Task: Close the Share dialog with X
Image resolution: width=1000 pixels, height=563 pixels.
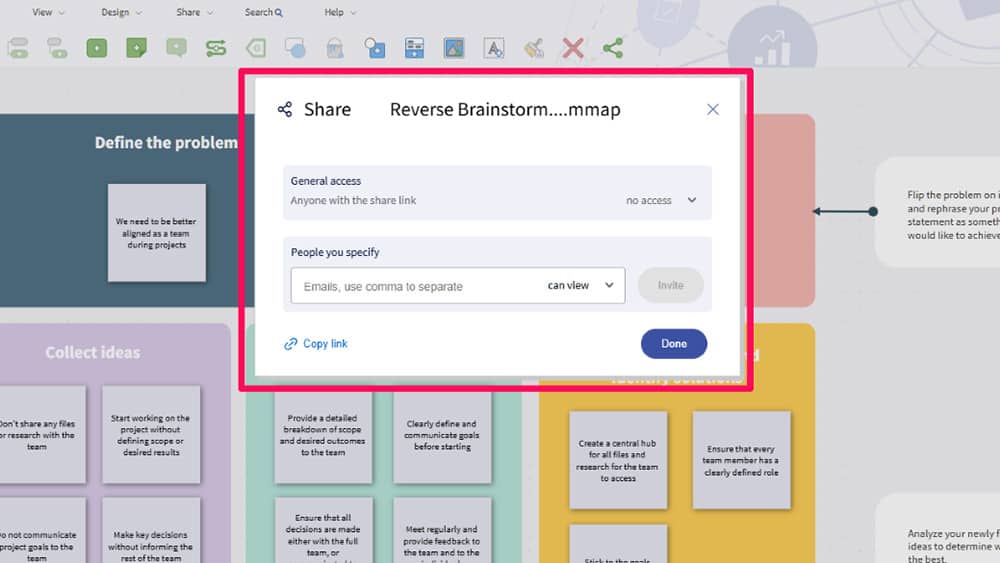Action: pos(713,110)
